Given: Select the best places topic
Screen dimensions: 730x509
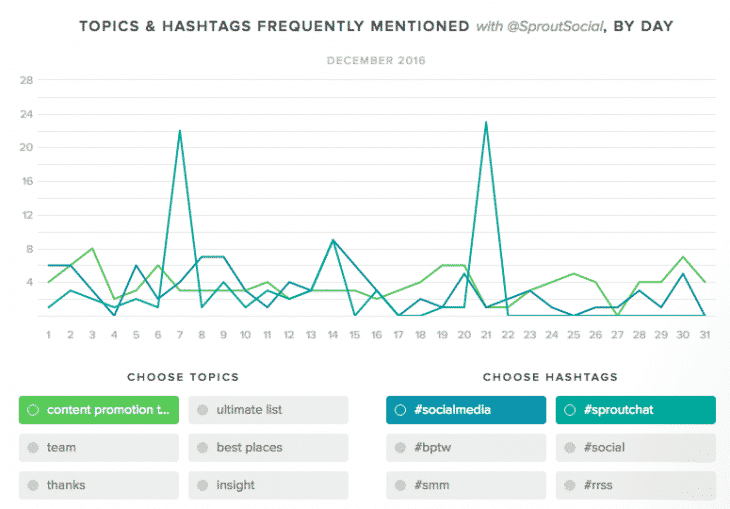Looking at the screenshot, I should 268,448.
